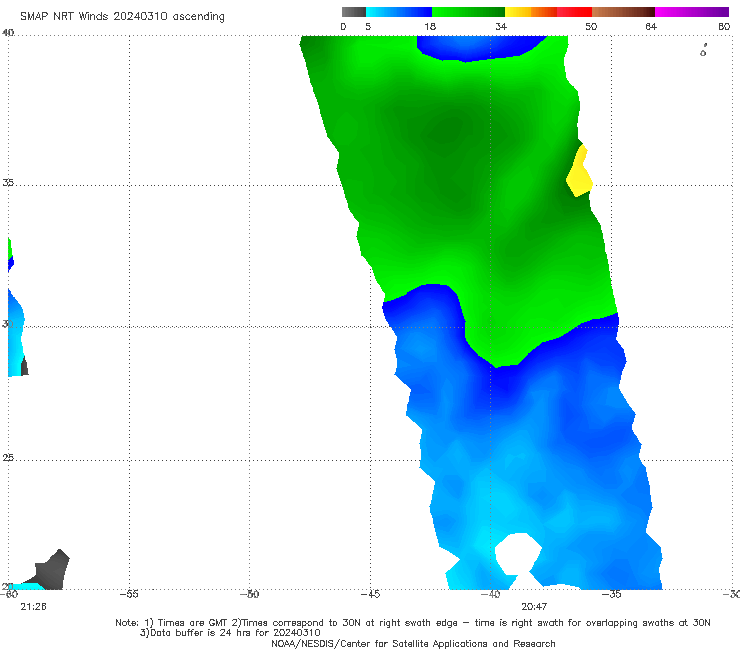Click the longitude label '-50'
Image resolution: width=740 pixels, height=650 pixels.
point(249,594)
